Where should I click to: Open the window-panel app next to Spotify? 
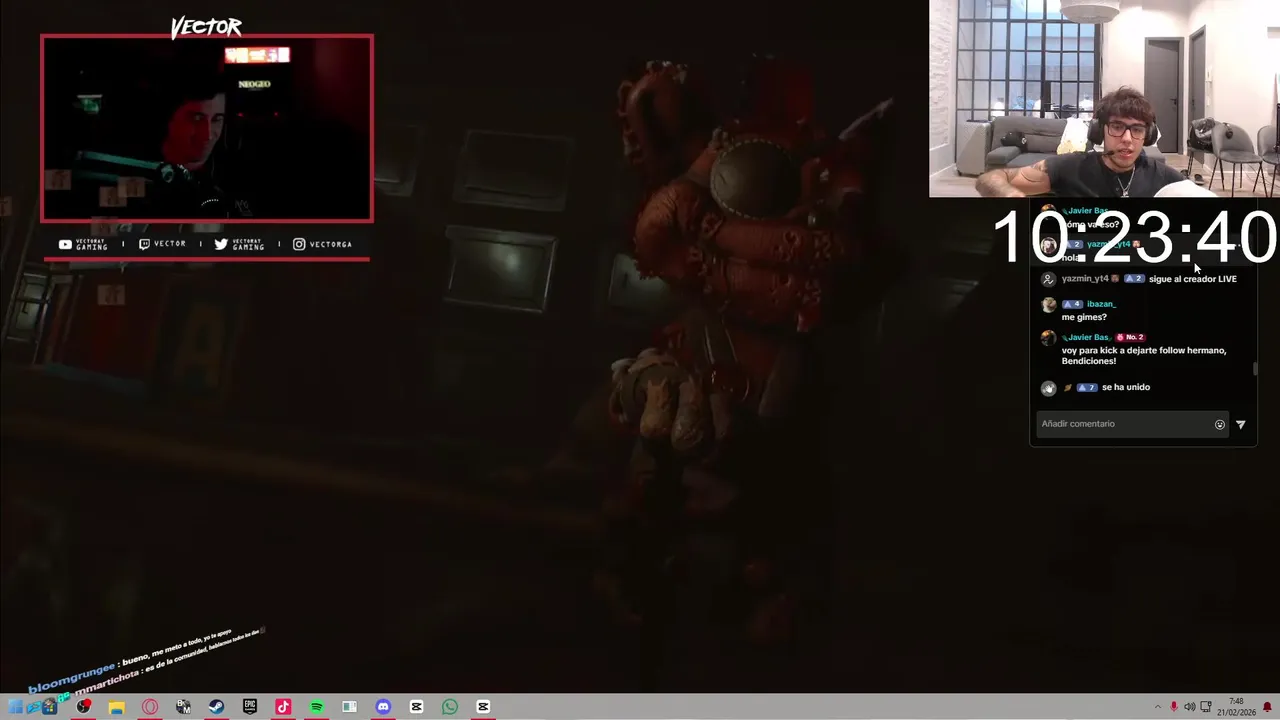(349, 707)
